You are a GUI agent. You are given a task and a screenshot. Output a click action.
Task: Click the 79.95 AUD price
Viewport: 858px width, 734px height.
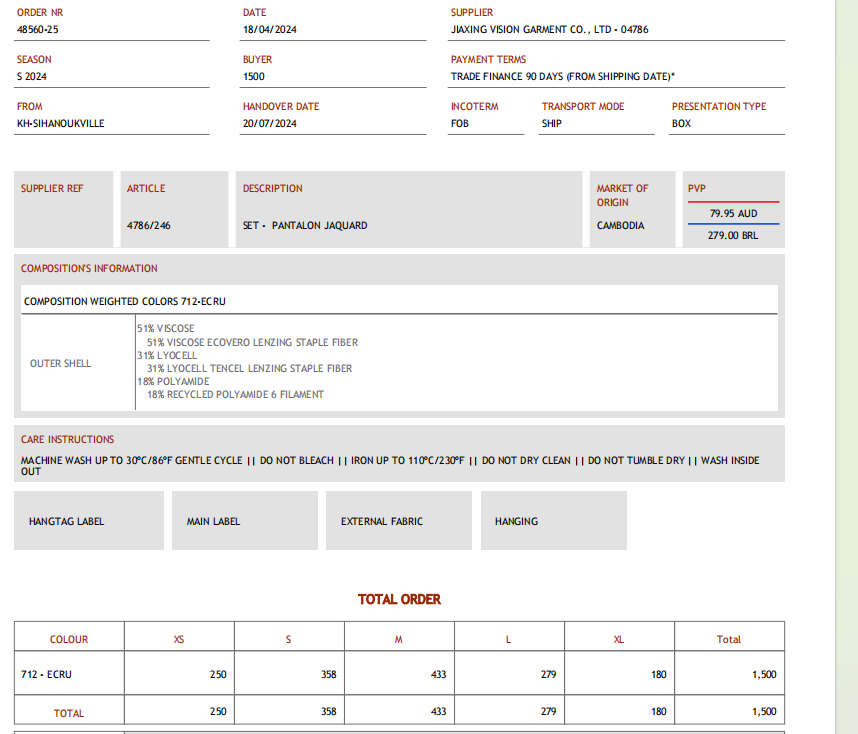pyautogui.click(x=733, y=214)
